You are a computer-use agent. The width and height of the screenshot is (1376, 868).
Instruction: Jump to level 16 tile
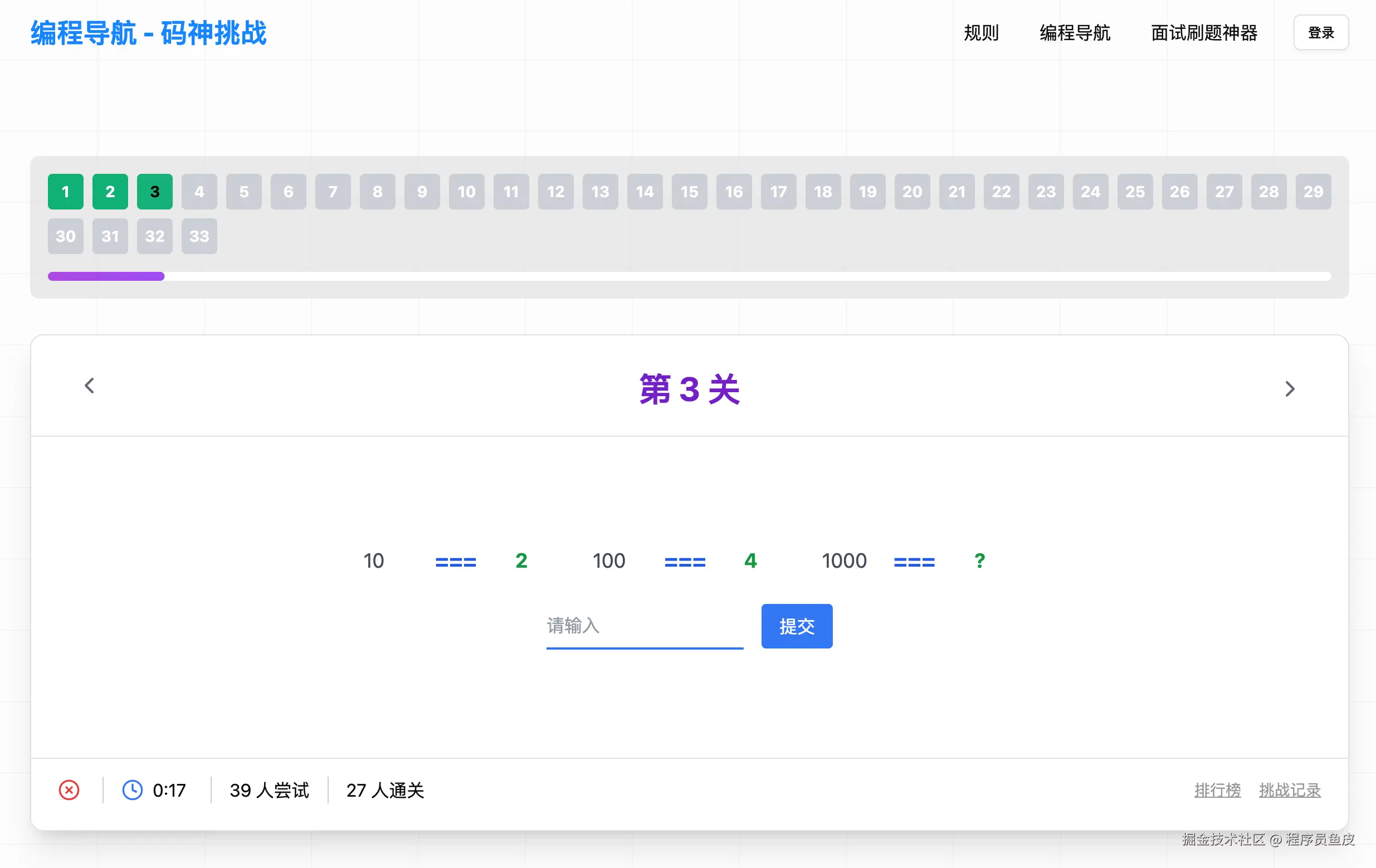pyautogui.click(x=734, y=192)
